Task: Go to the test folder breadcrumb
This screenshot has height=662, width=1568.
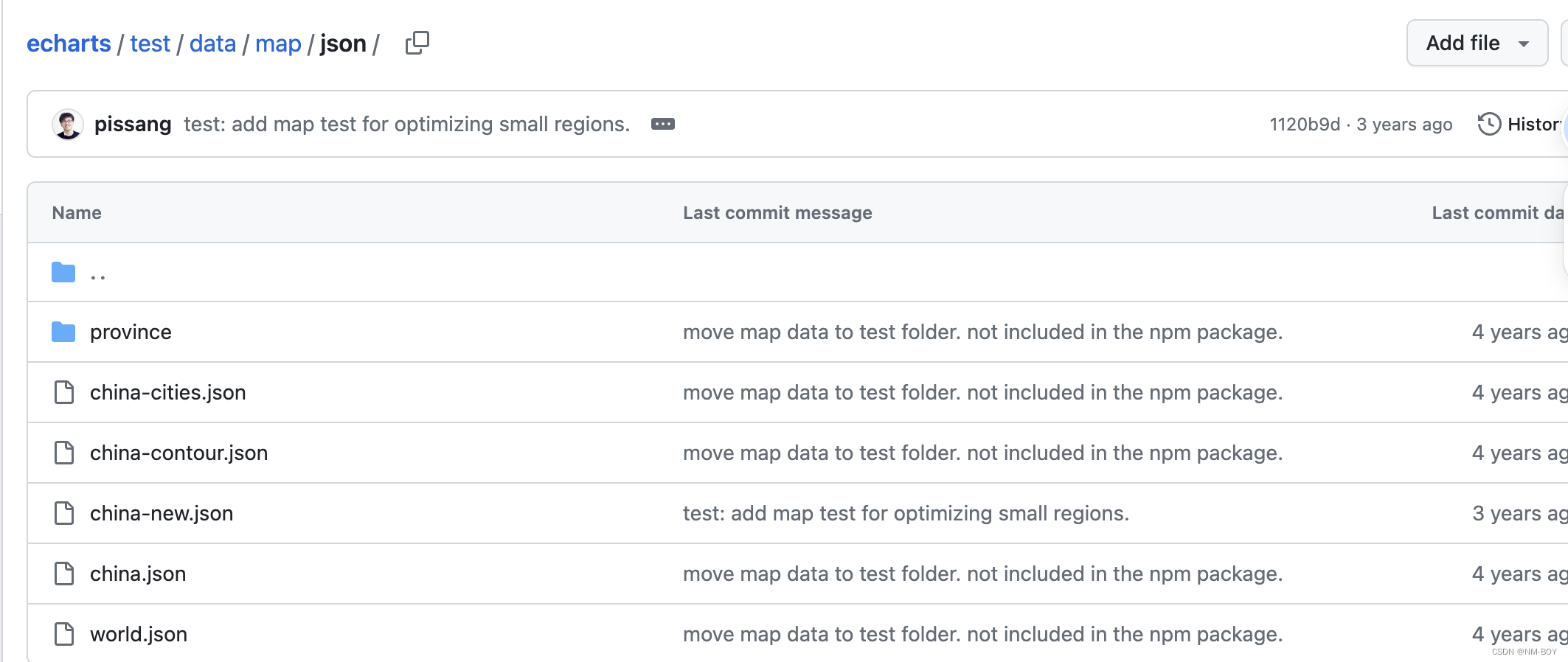Action: [x=150, y=43]
